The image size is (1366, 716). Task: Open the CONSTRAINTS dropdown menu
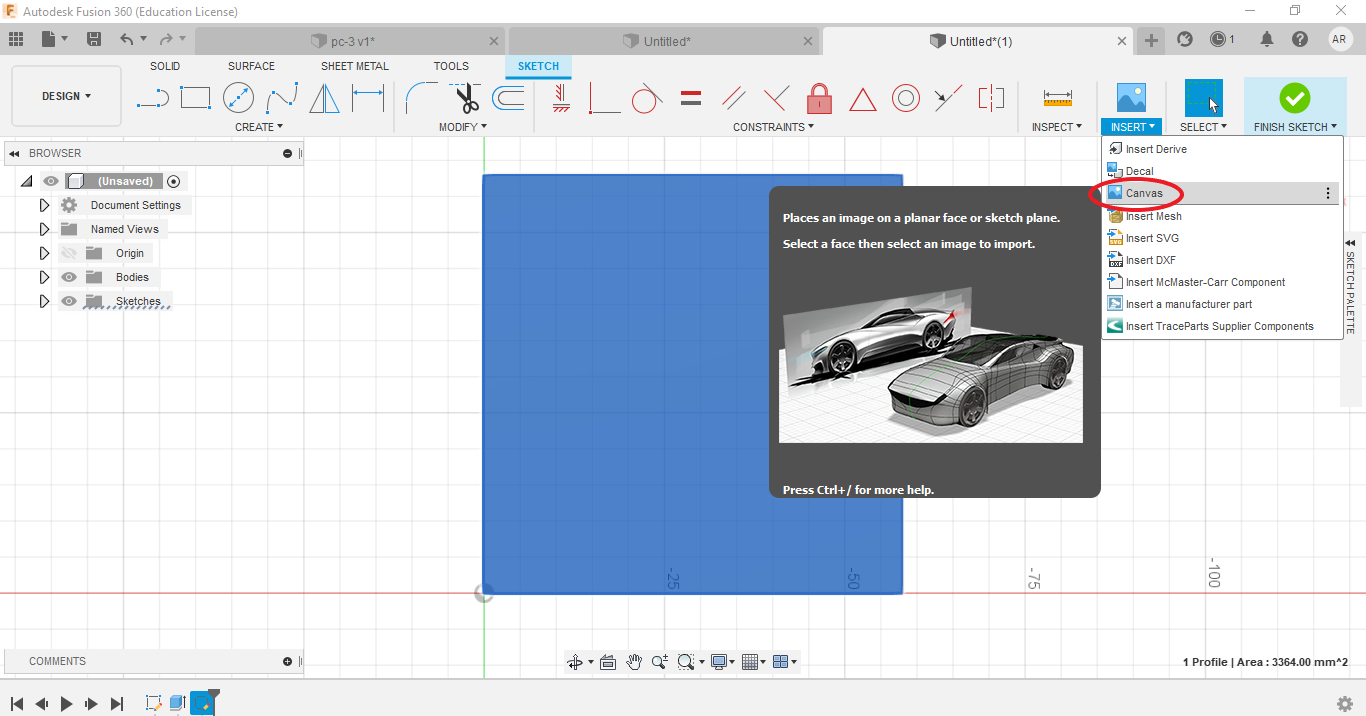(x=773, y=127)
